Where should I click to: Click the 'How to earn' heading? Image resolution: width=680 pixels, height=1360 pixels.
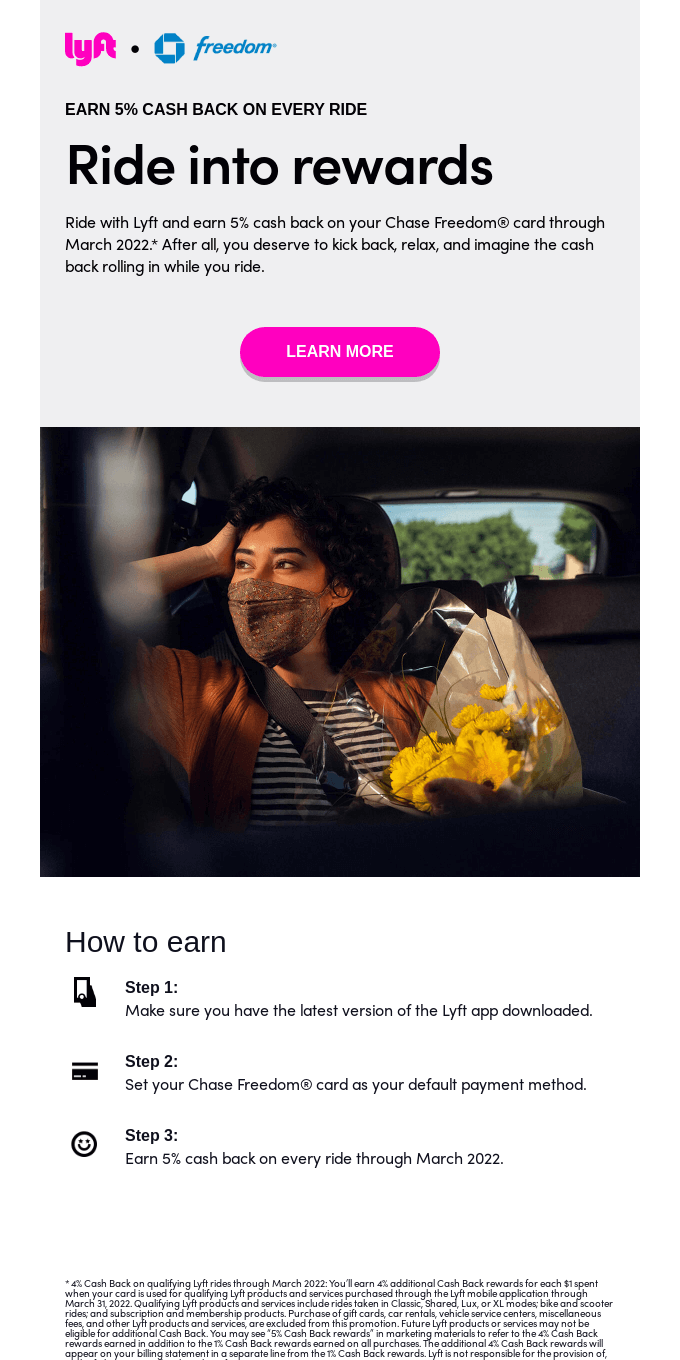coord(146,942)
